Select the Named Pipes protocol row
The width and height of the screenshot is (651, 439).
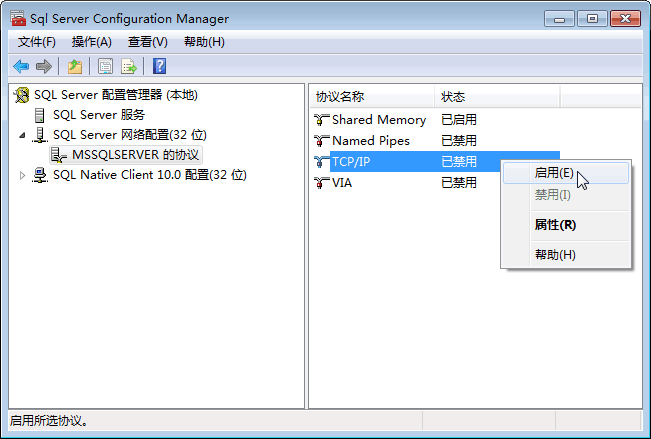435,141
